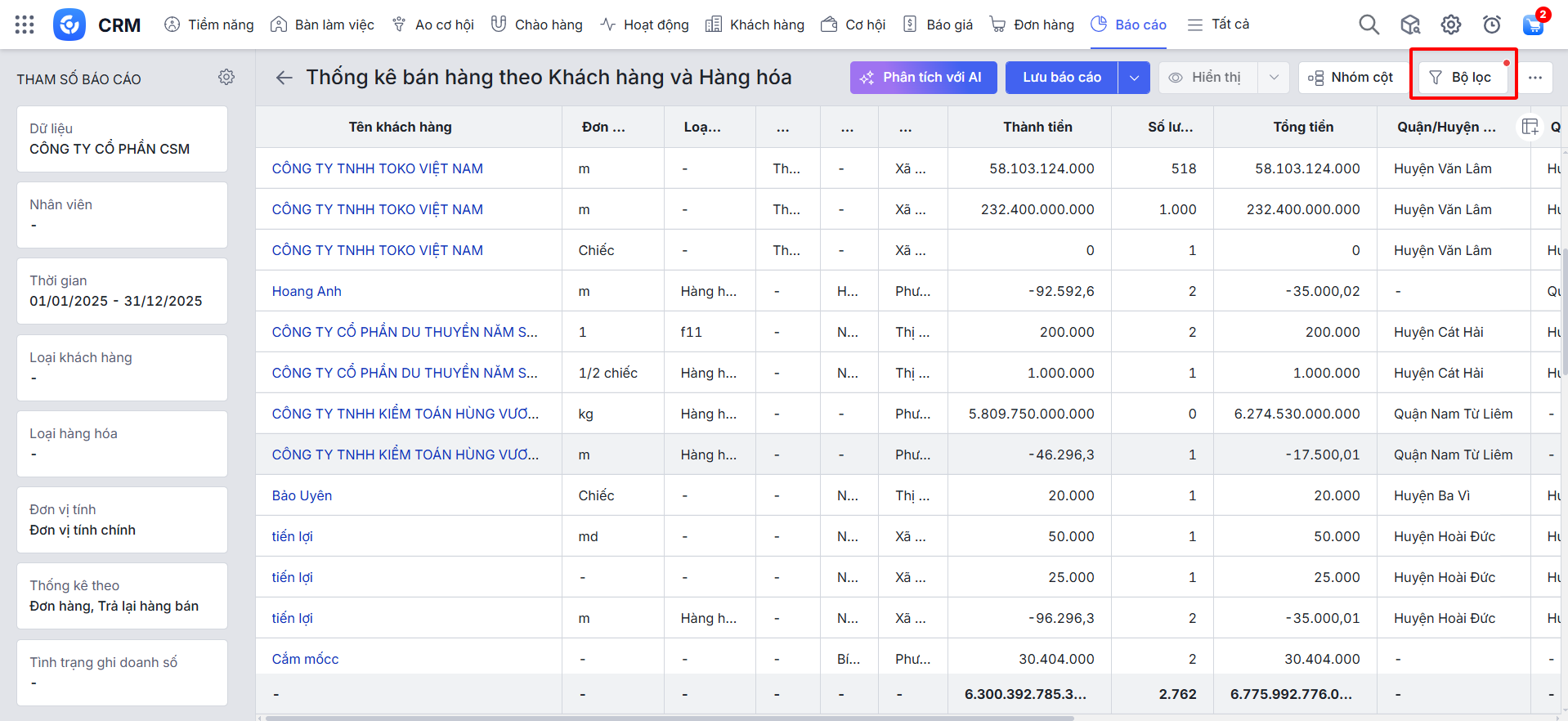Click the search magnifier icon

point(1369,25)
